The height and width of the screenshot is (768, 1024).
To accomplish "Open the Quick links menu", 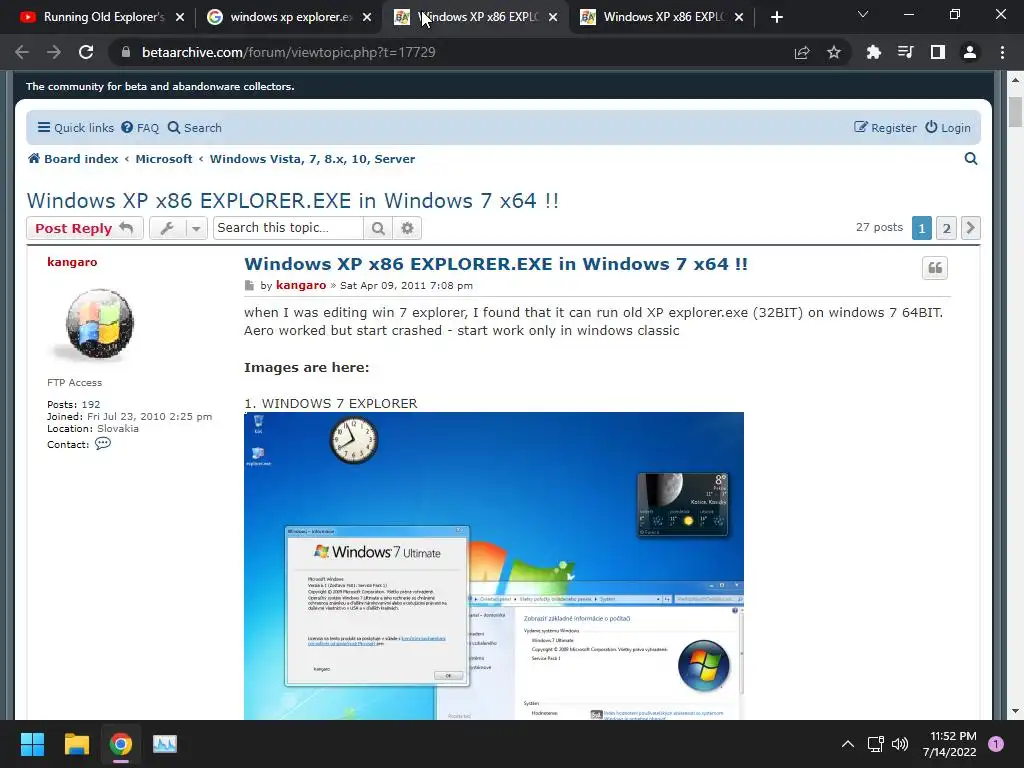I will tap(76, 127).
